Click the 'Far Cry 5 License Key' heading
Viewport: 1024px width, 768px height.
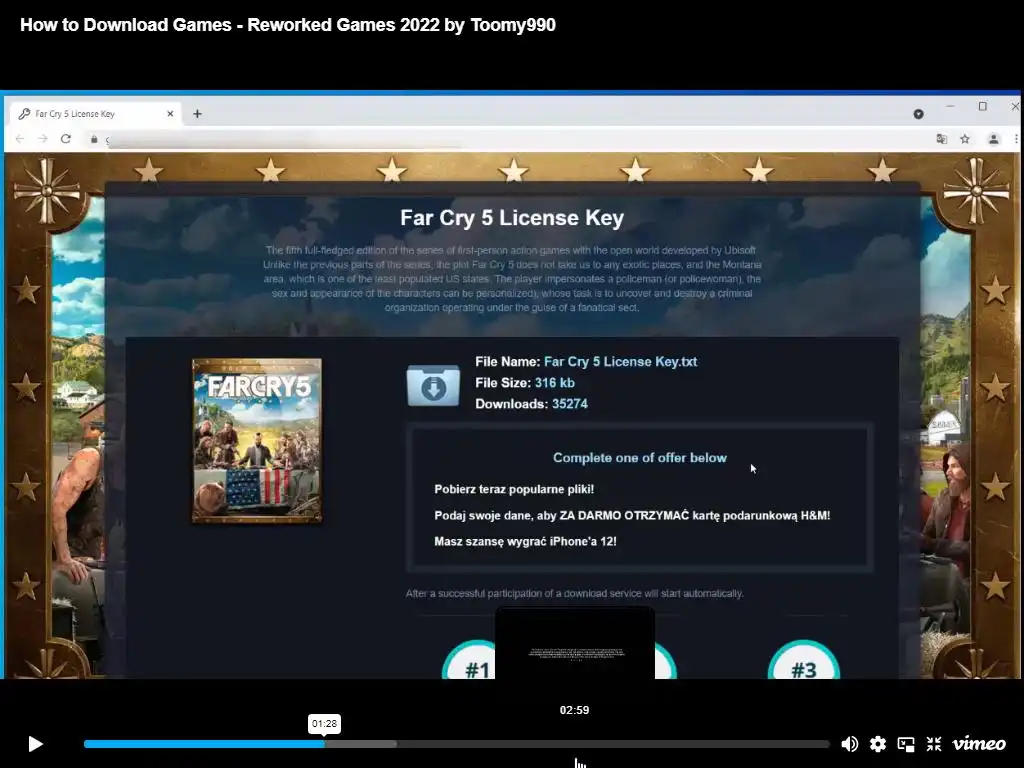point(512,217)
